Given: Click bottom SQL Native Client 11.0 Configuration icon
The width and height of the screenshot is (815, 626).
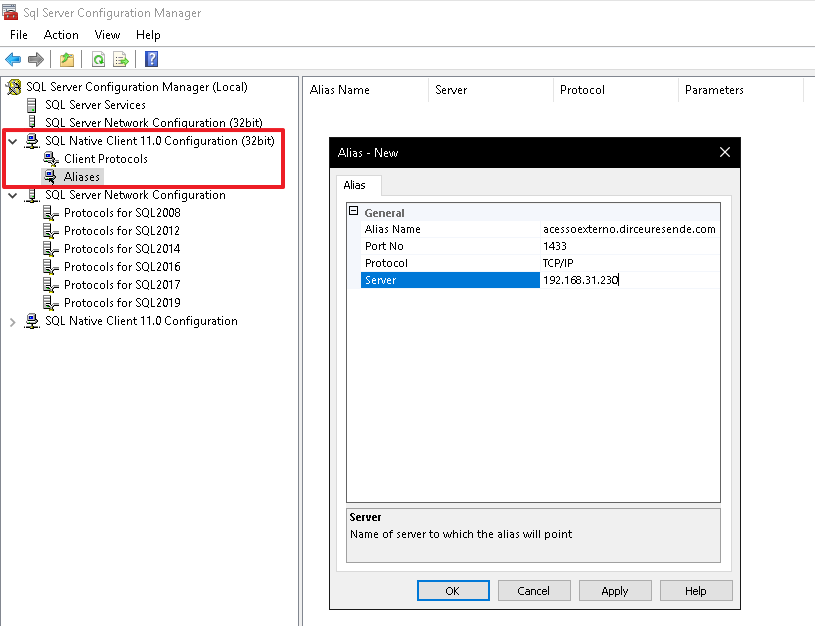Looking at the screenshot, I should (x=32, y=321).
